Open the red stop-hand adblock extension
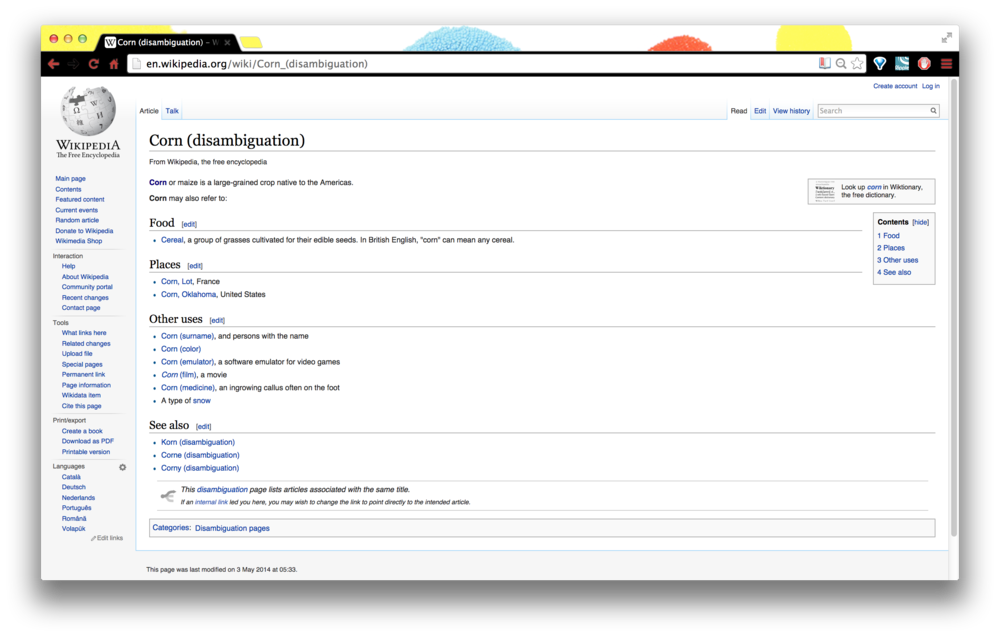Screen dimensions: 1000x637 [924, 63]
